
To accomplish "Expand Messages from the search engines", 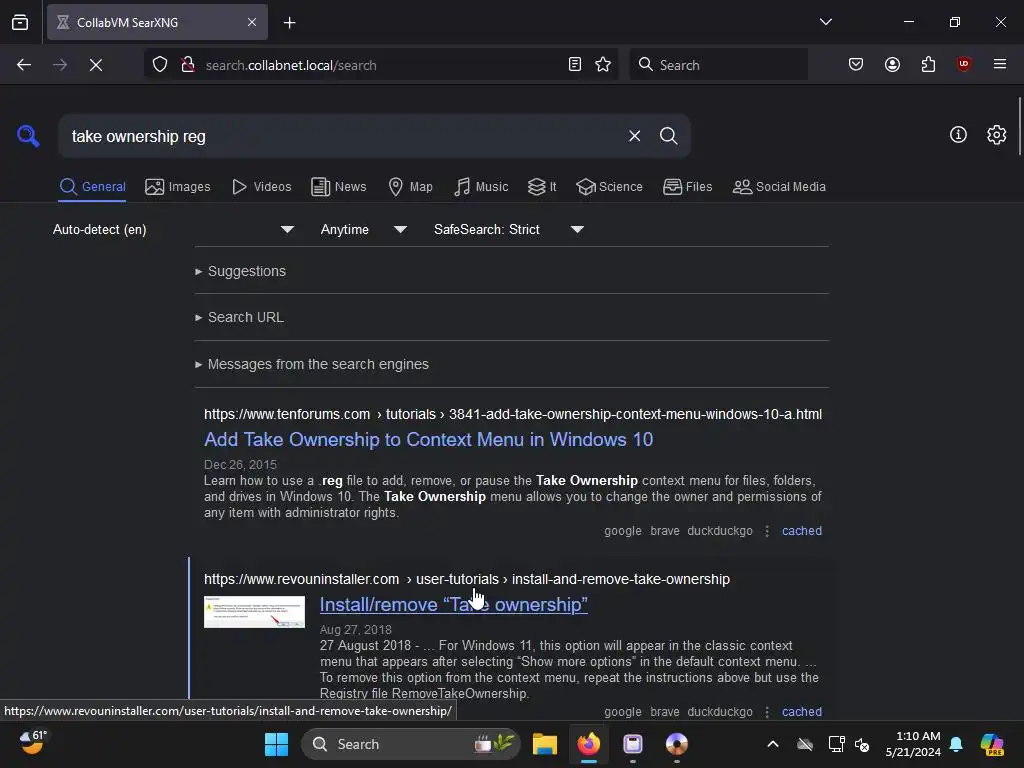I will coord(312,364).
